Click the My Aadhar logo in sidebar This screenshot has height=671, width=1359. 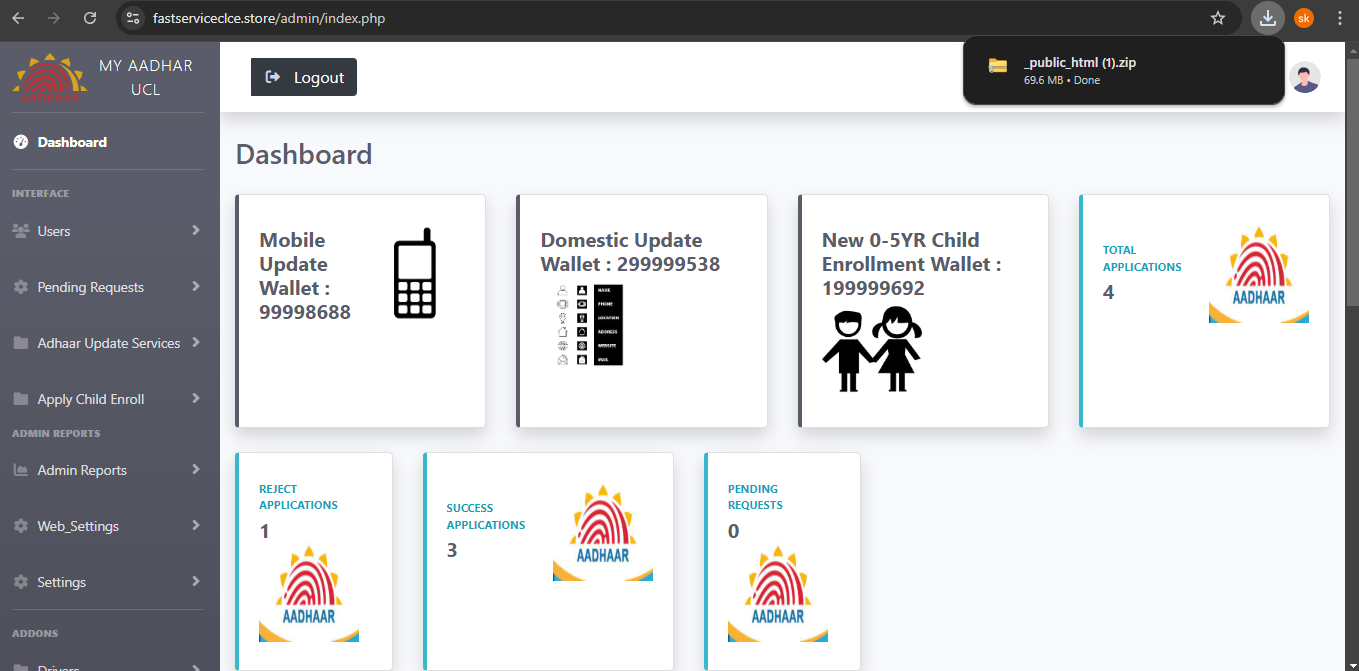point(50,78)
